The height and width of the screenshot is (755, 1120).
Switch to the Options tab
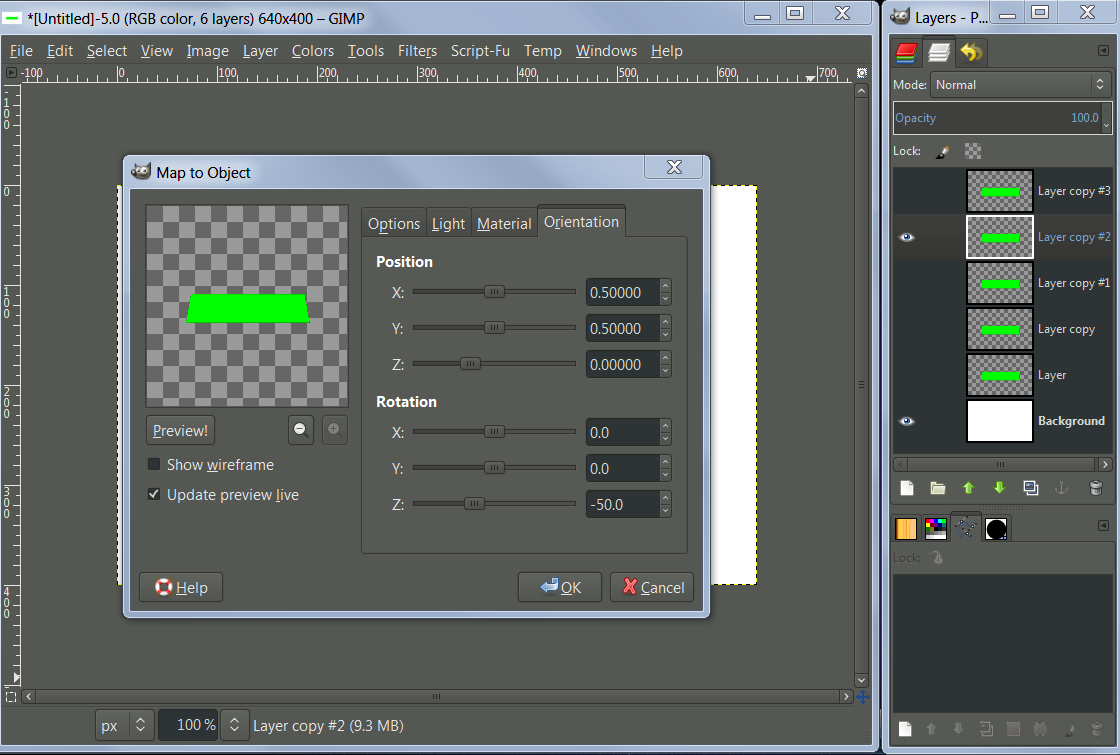[x=394, y=223]
